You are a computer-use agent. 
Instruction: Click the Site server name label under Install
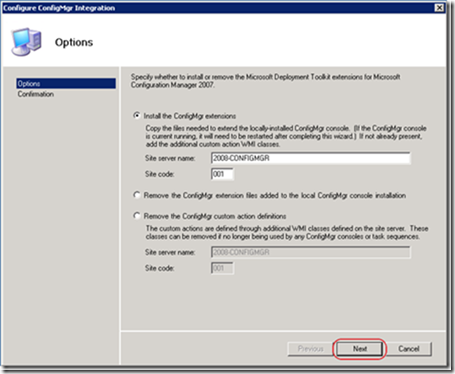point(170,158)
